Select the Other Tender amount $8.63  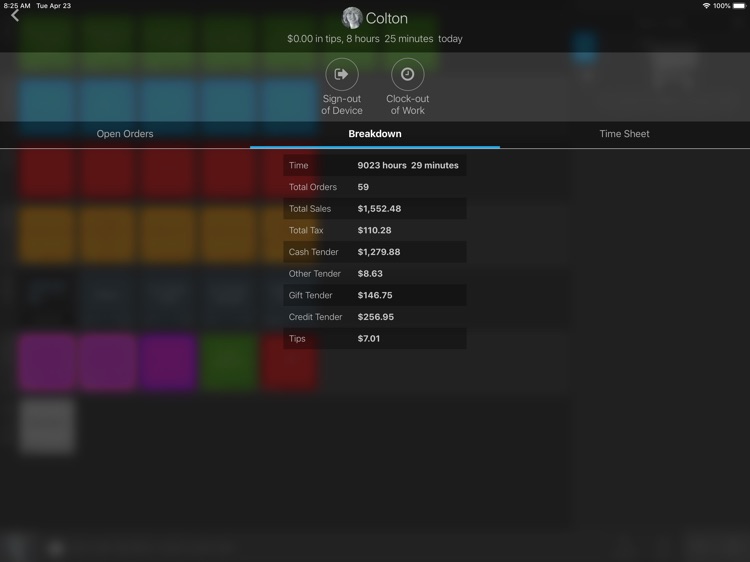[370, 274]
